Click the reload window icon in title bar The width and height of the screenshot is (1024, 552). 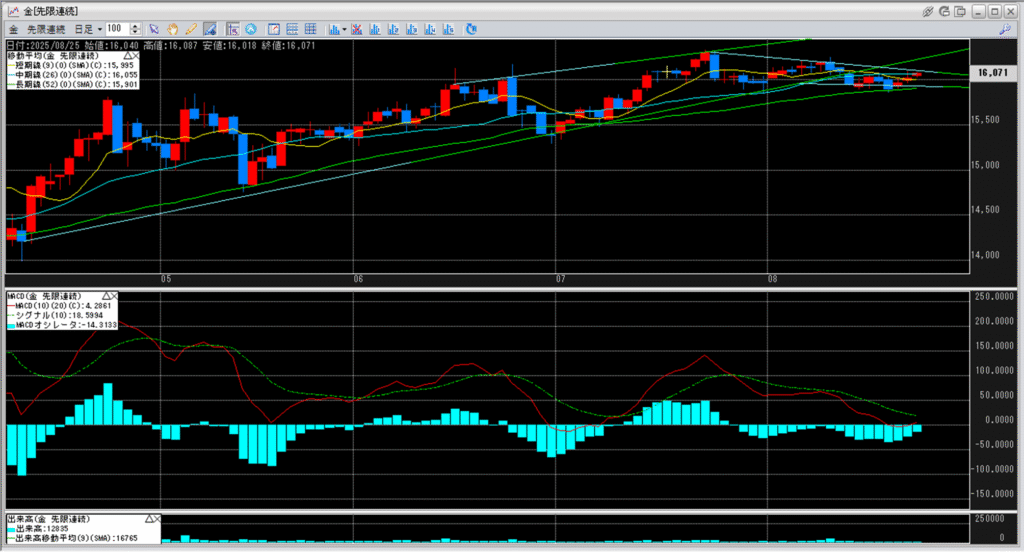click(x=944, y=11)
